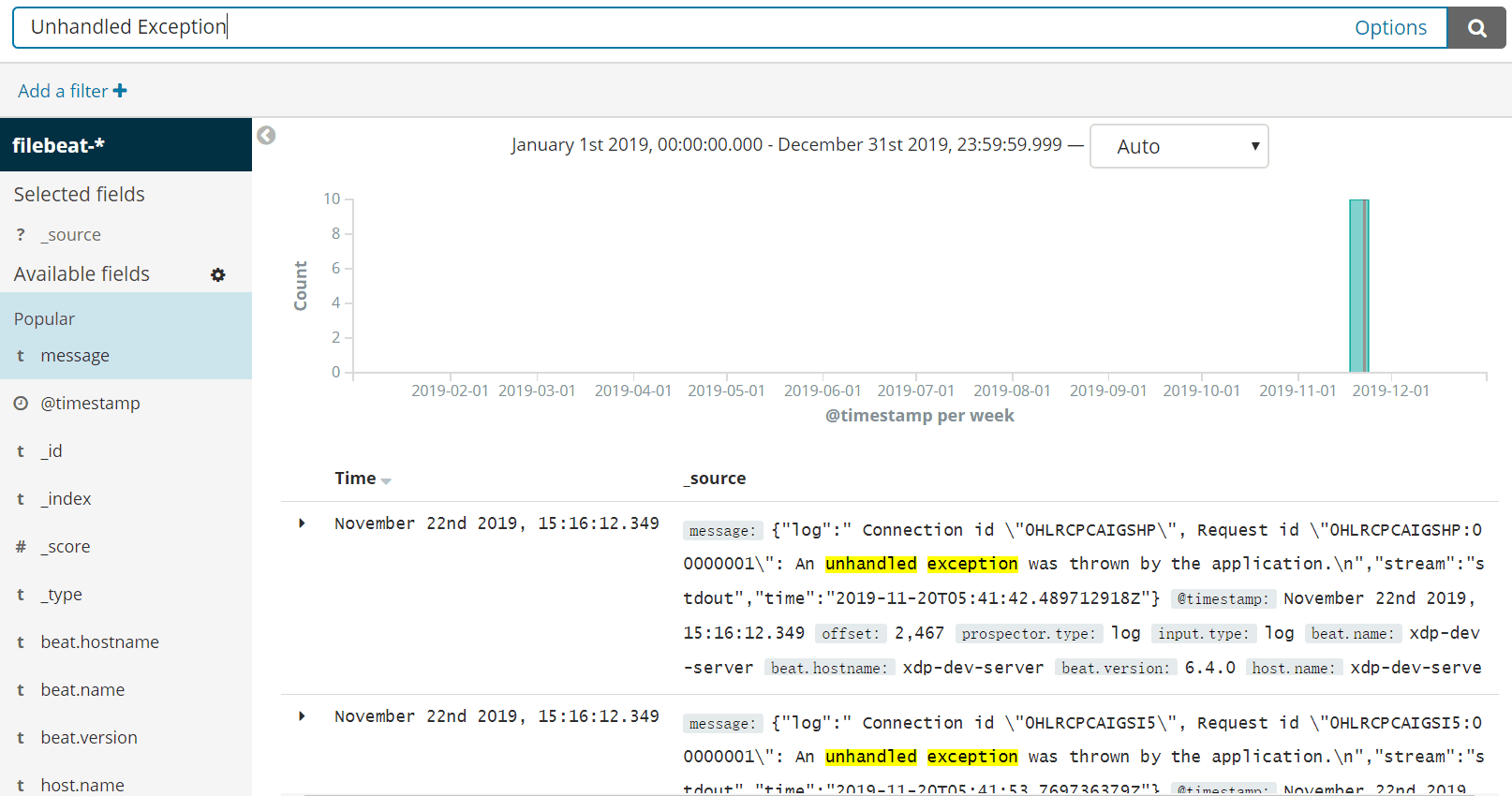Open the available fields gear settings
The height and width of the screenshot is (796, 1512).
(218, 274)
